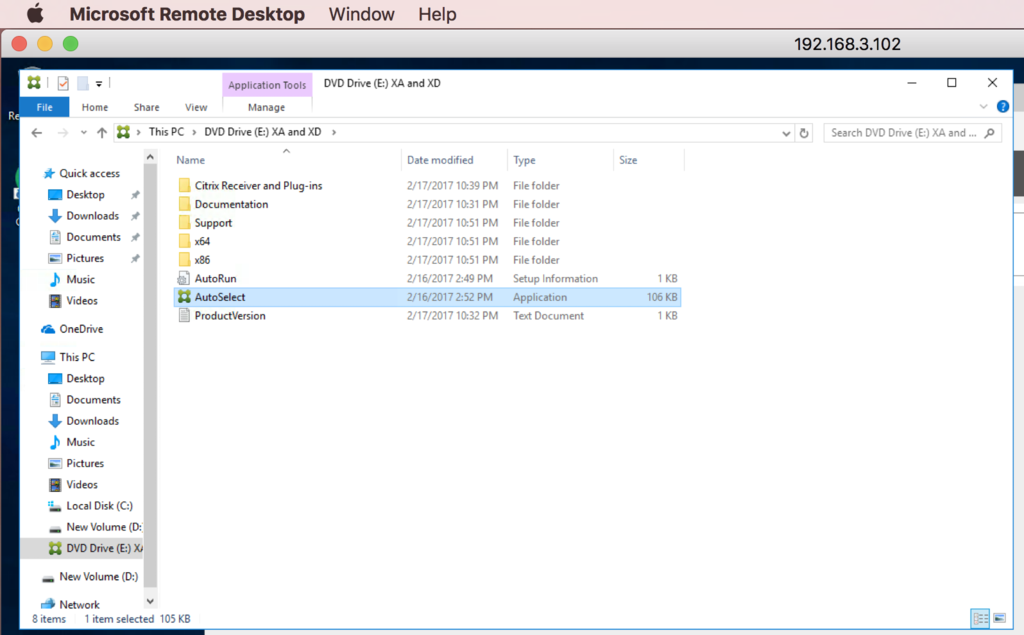This screenshot has width=1024, height=635.
Task: Click the Forward navigation arrow
Action: pos(63,133)
